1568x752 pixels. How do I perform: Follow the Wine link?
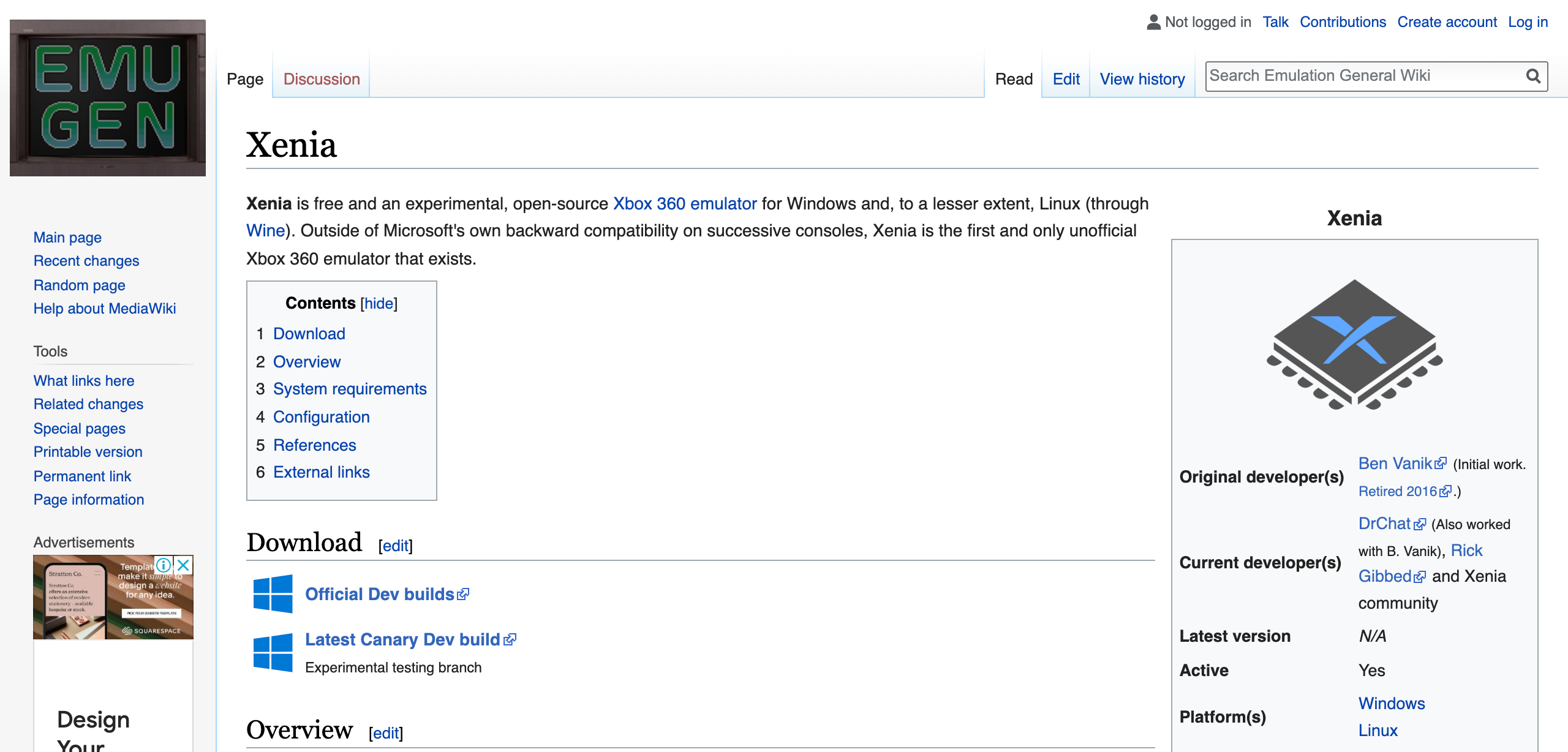click(x=265, y=231)
